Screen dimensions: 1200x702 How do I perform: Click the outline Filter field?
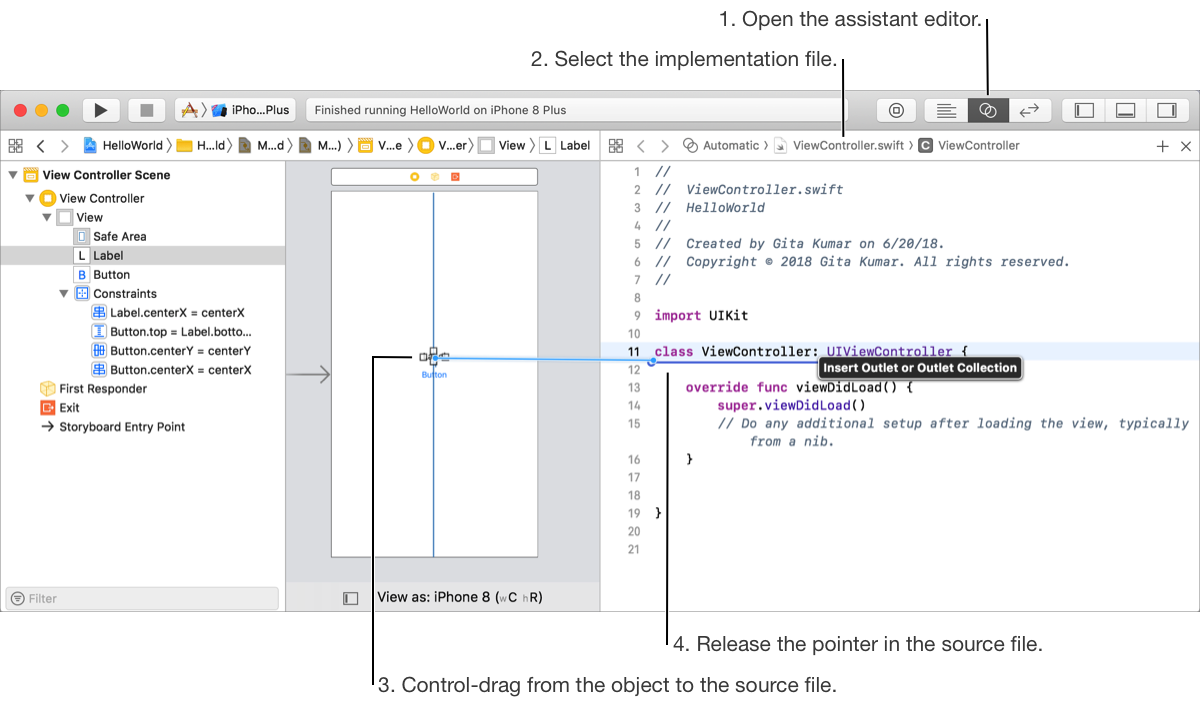coord(142,598)
